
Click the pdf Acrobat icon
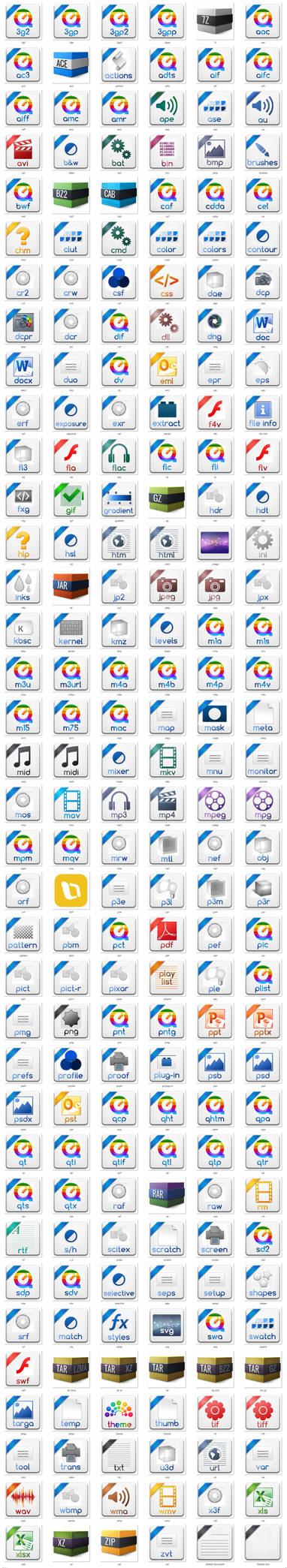(167, 935)
